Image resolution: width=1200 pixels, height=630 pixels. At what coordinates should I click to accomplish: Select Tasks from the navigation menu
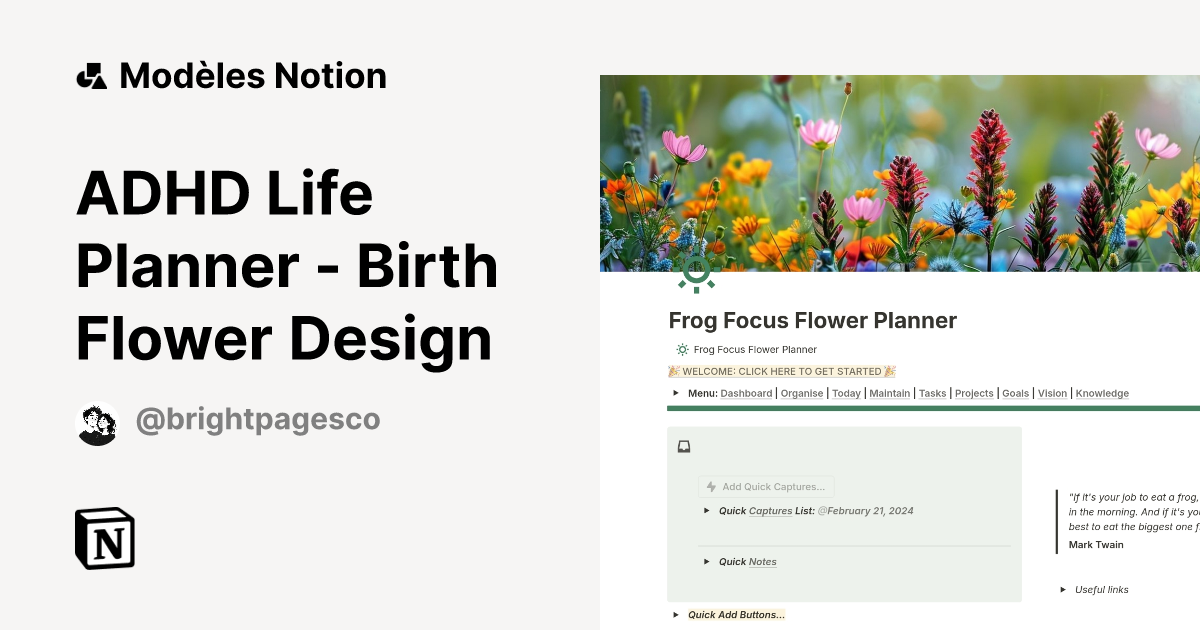click(x=932, y=393)
